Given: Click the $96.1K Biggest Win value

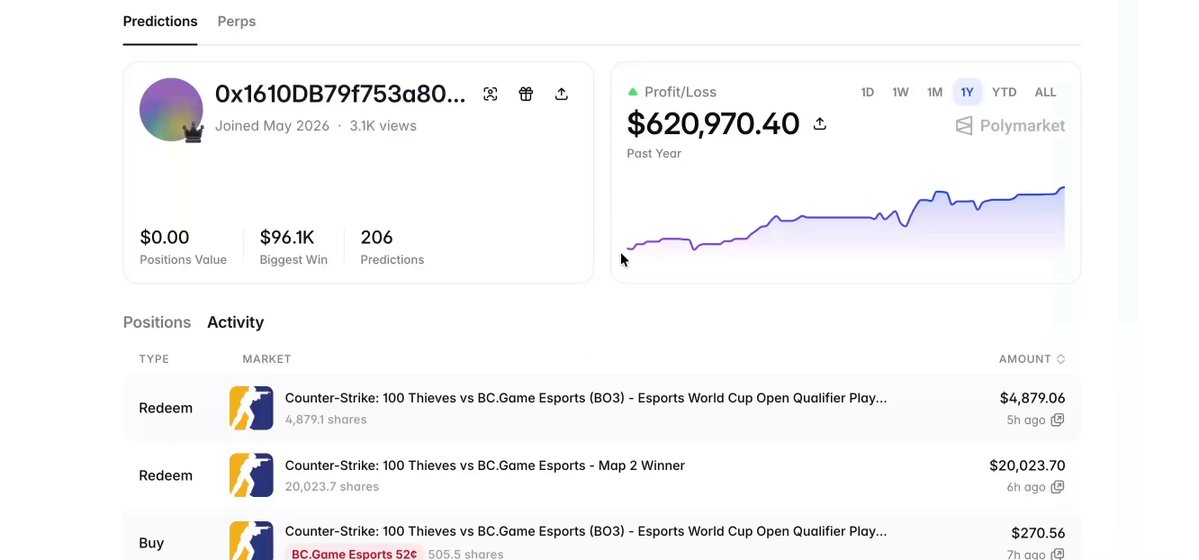Looking at the screenshot, I should tap(287, 237).
